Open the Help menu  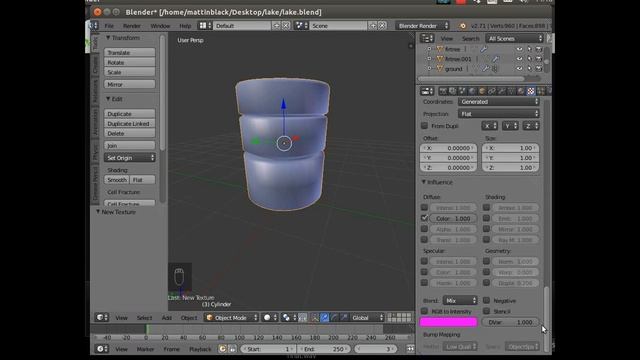click(185, 26)
